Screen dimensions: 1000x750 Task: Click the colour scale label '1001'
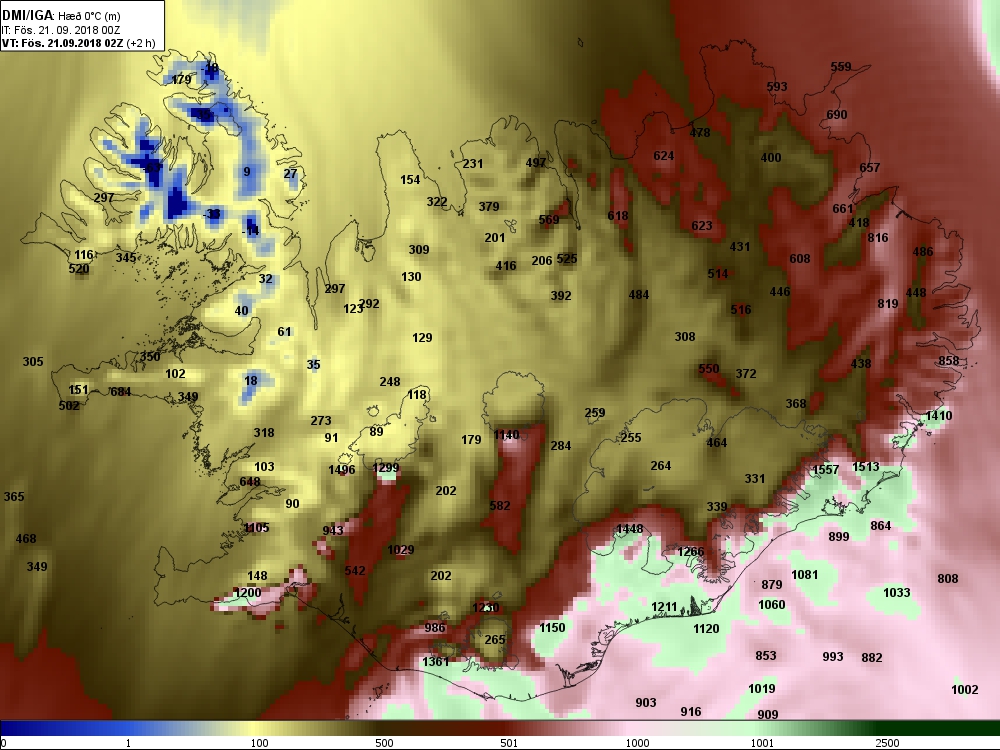762,743
